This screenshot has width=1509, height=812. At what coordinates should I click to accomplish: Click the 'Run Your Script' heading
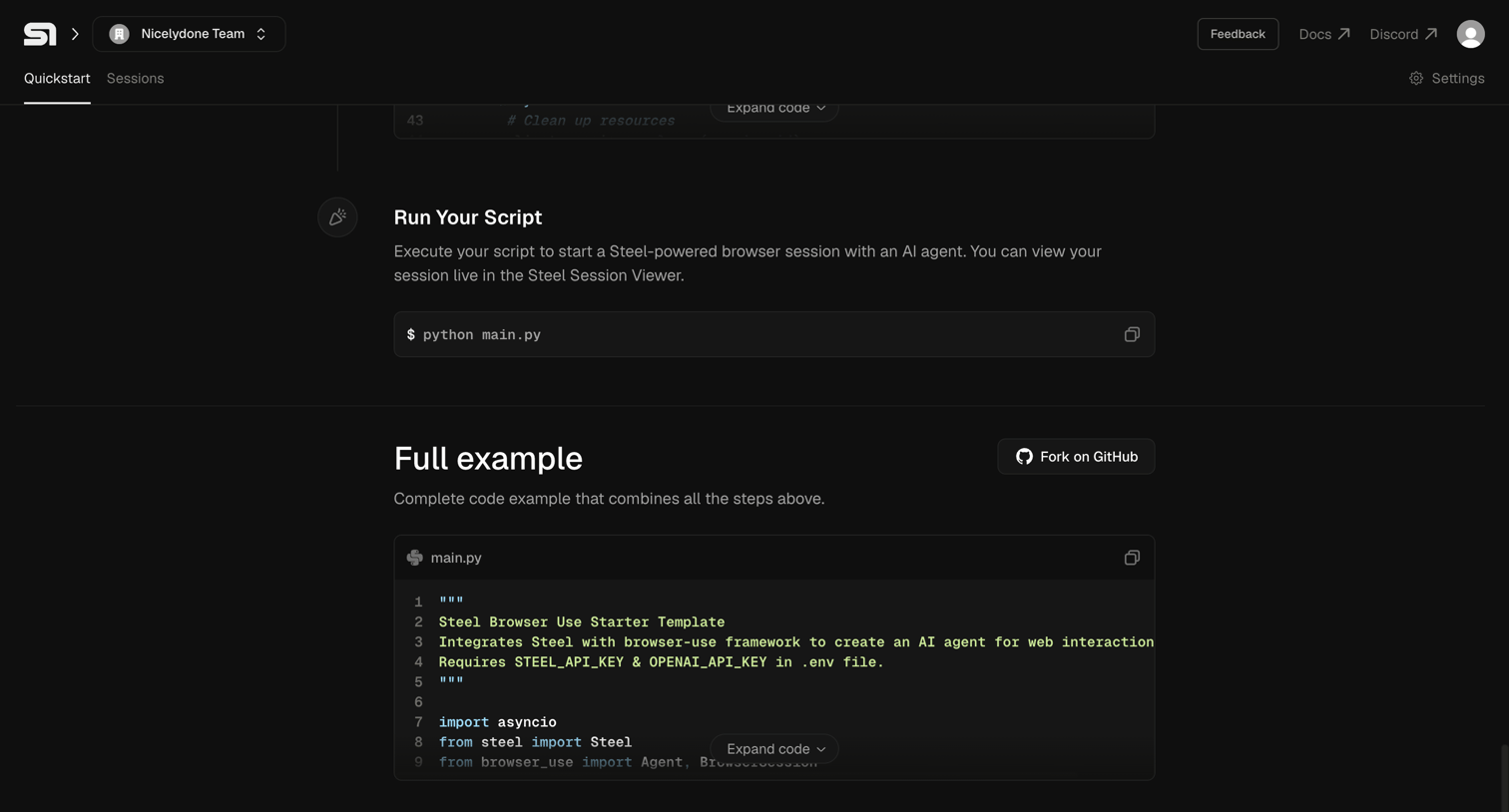click(x=468, y=217)
